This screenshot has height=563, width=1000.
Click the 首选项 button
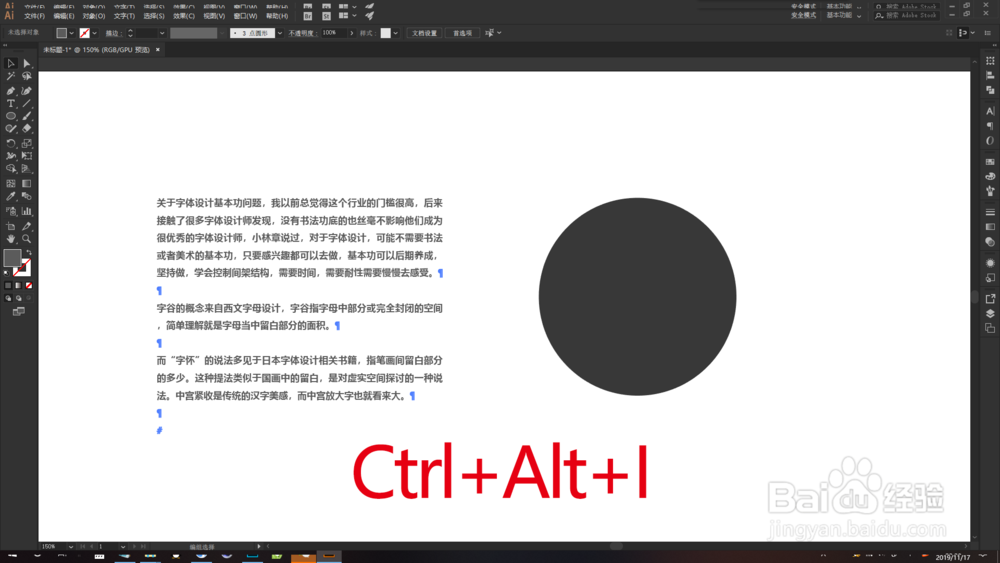click(462, 33)
